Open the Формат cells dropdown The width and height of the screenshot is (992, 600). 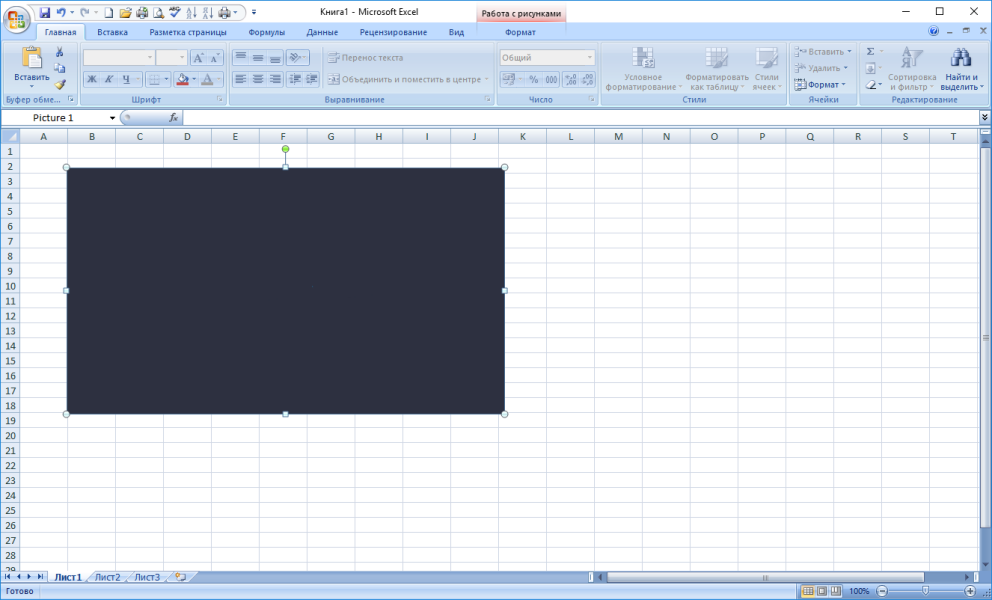coord(820,84)
